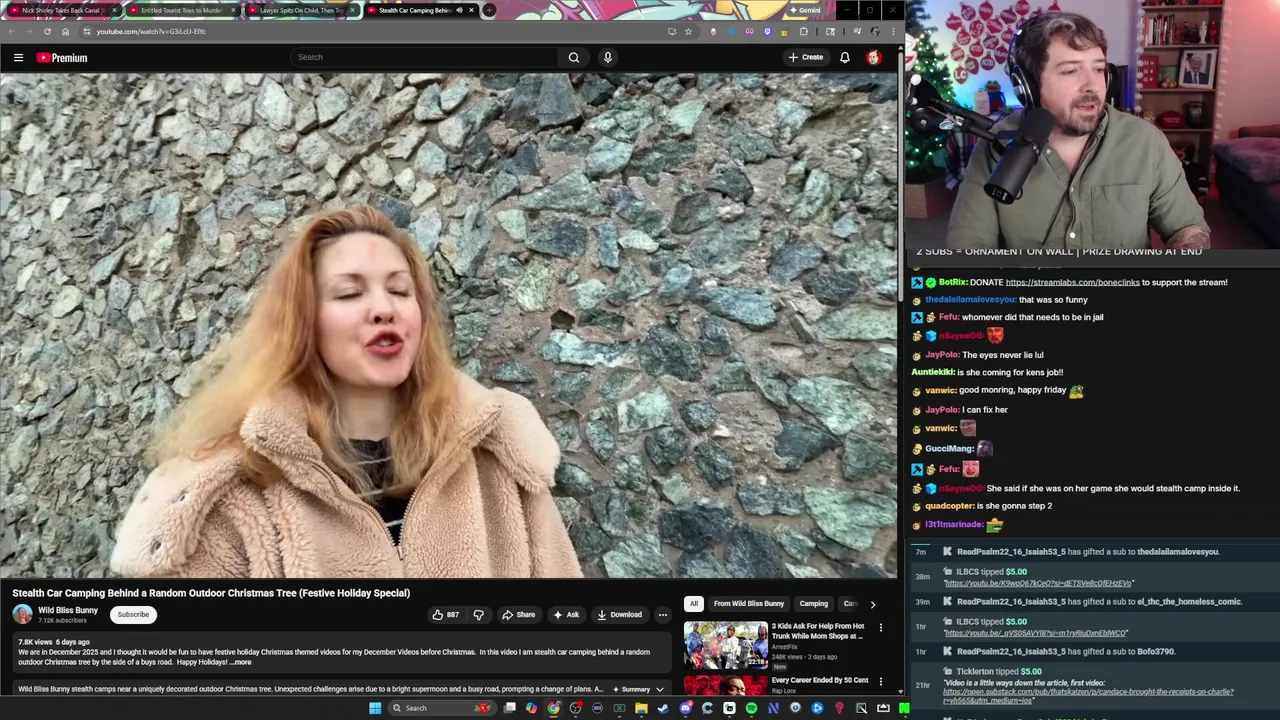The height and width of the screenshot is (720, 1280).
Task: Dislike the video with thumbs down
Action: point(478,615)
